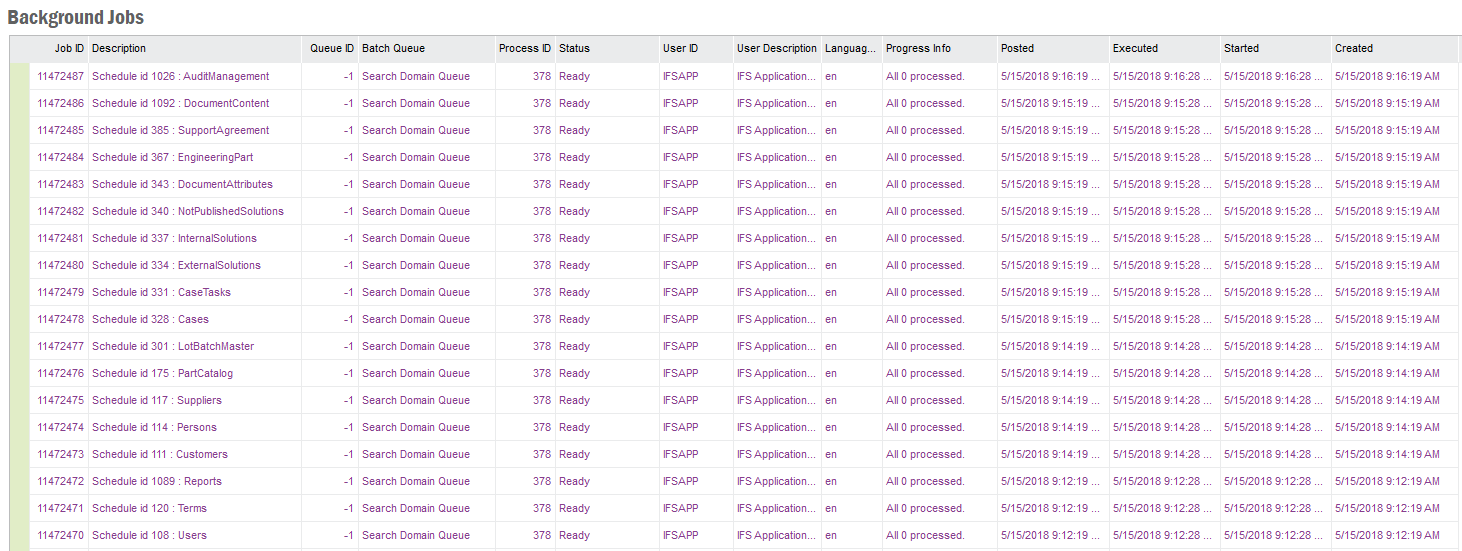
Task: Select the green row marker for job 11472487
Action: click(x=19, y=76)
